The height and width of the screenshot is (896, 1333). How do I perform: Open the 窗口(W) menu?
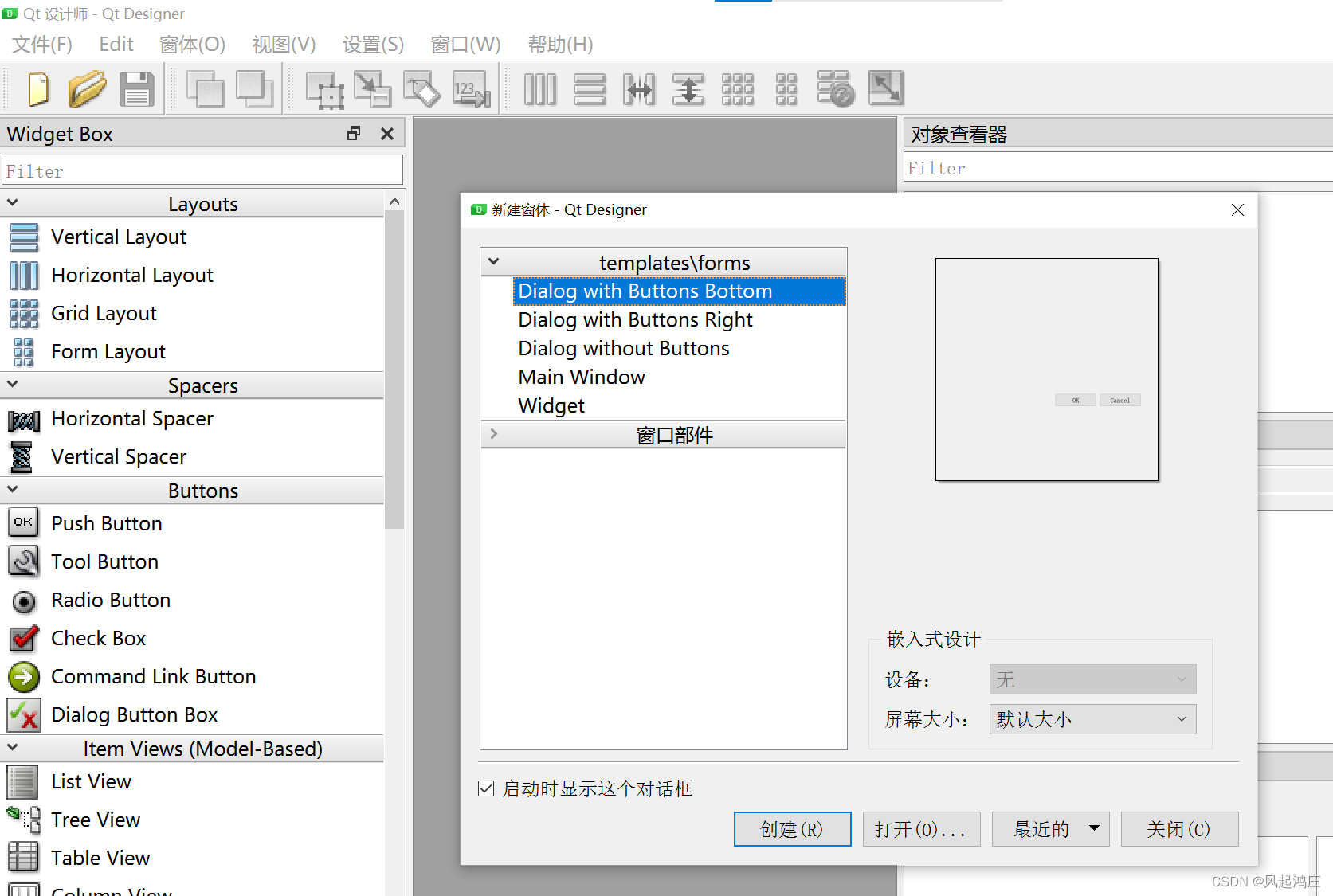click(466, 45)
